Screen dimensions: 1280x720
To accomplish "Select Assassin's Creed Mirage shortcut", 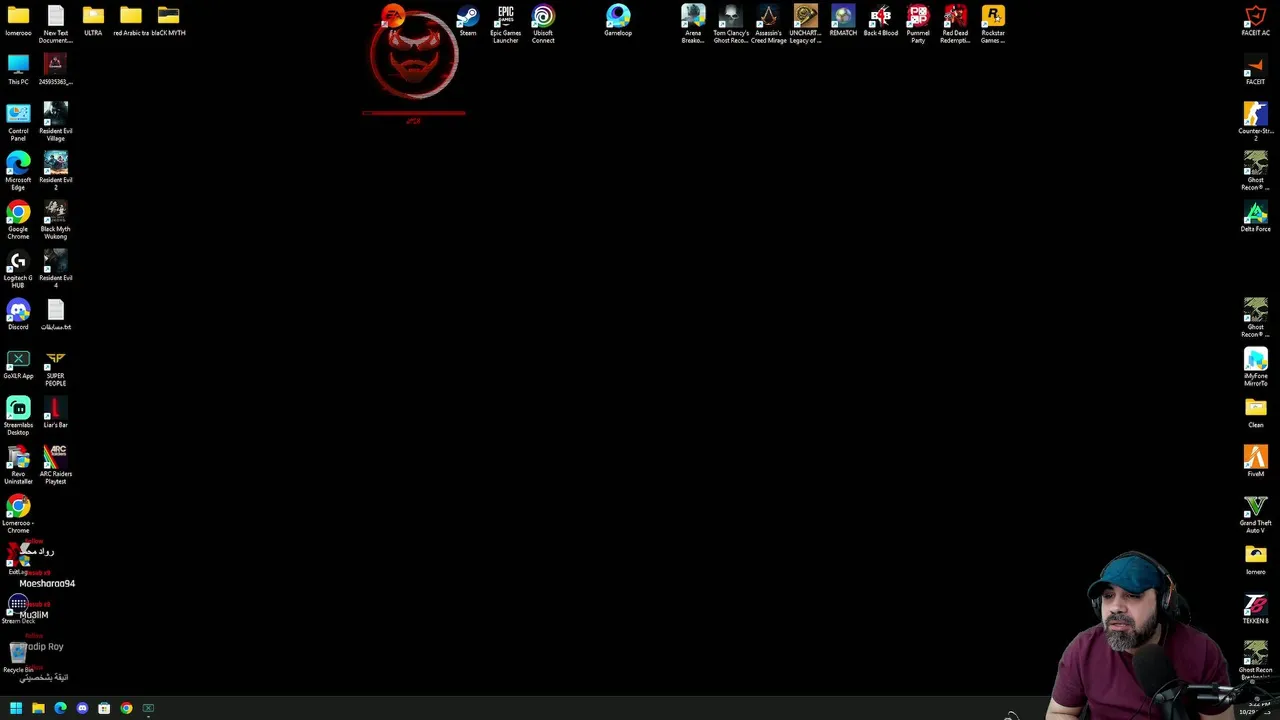I will tap(768, 24).
